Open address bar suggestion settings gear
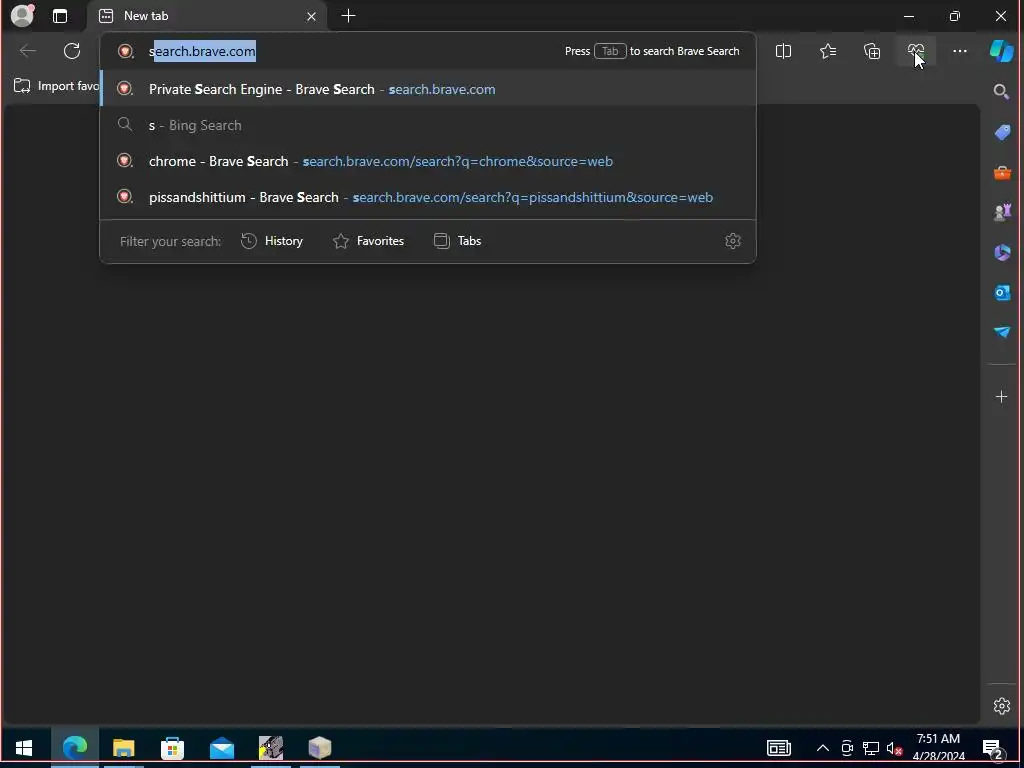This screenshot has width=1024, height=768. [733, 241]
